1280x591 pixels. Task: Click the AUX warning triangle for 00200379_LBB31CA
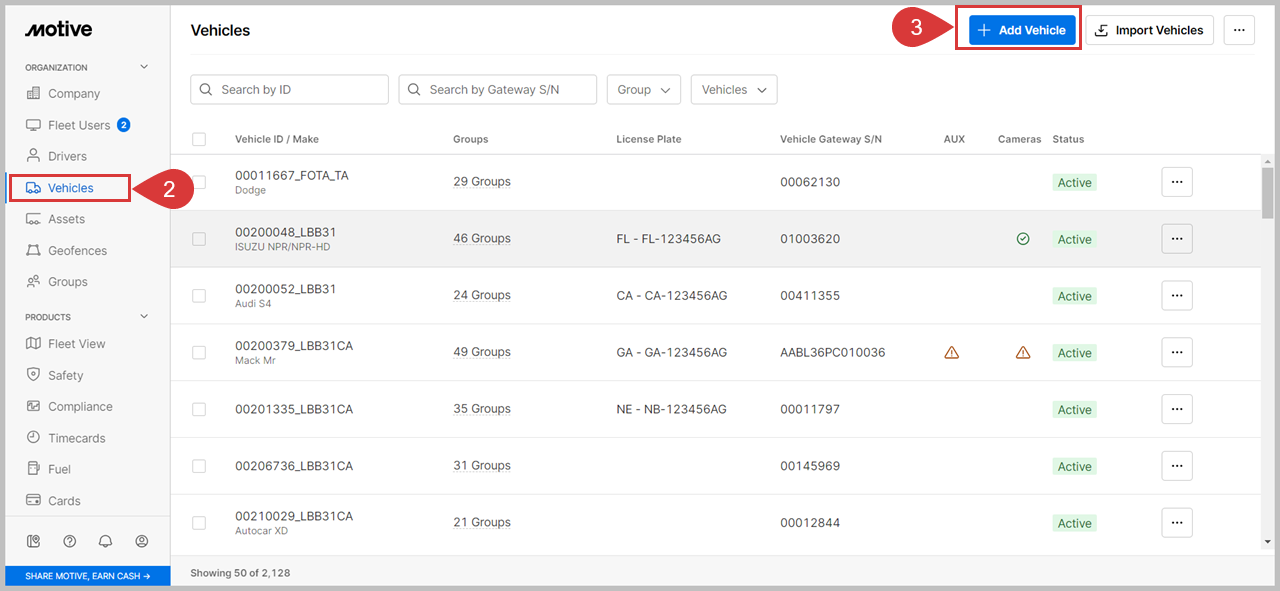click(951, 352)
